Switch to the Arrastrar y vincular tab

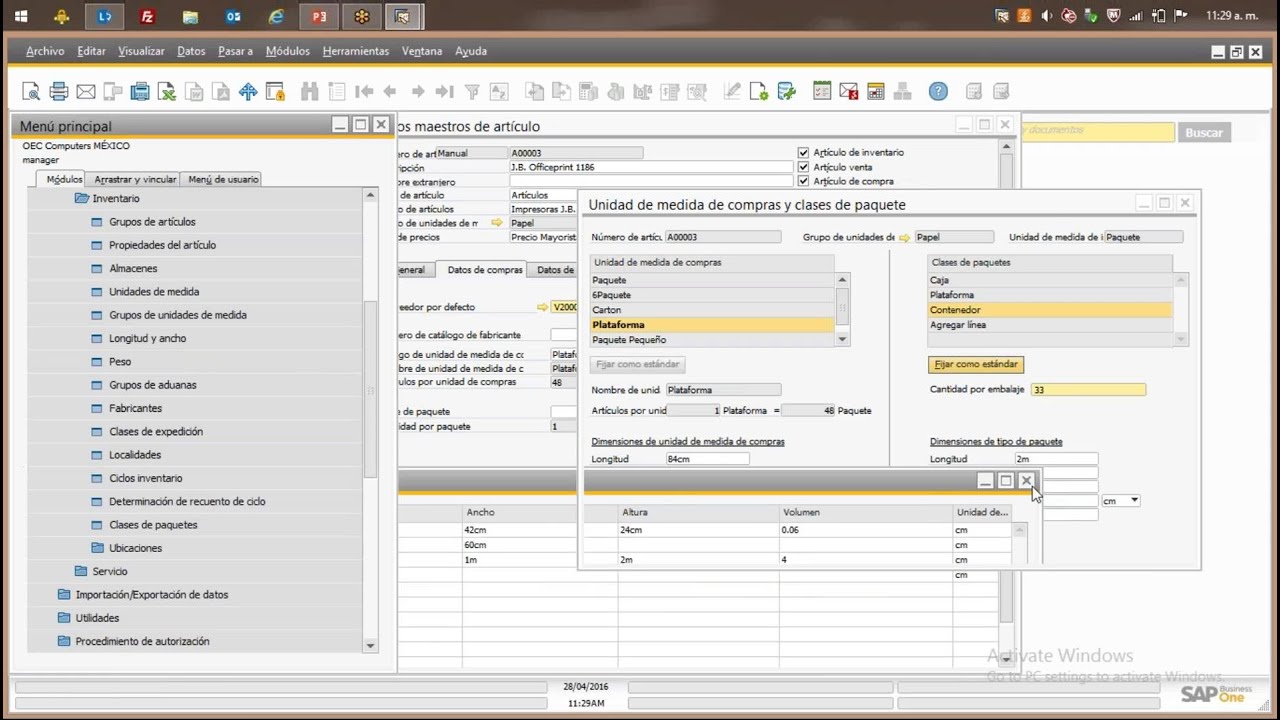click(135, 179)
